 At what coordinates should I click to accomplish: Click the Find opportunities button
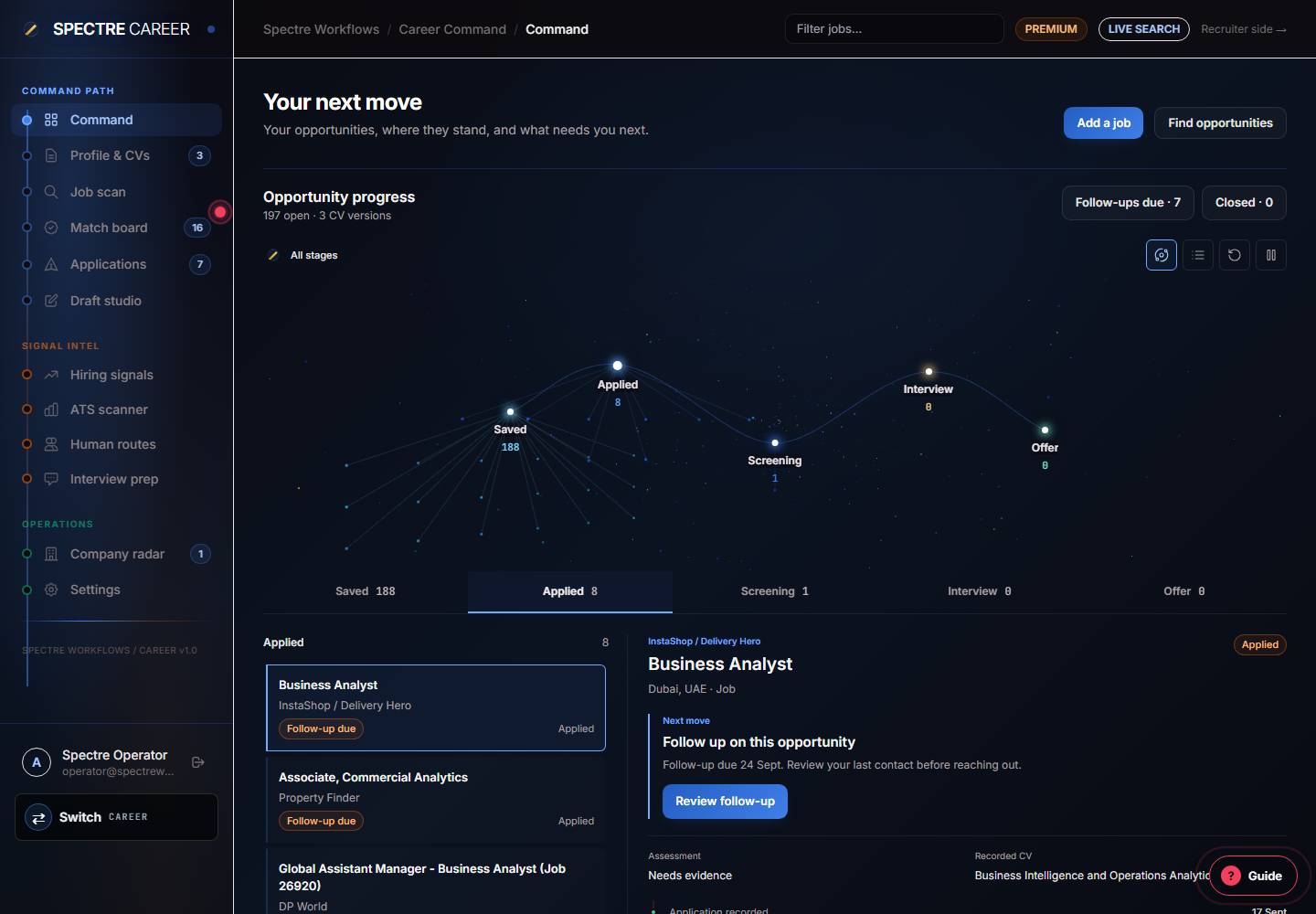coord(1220,123)
